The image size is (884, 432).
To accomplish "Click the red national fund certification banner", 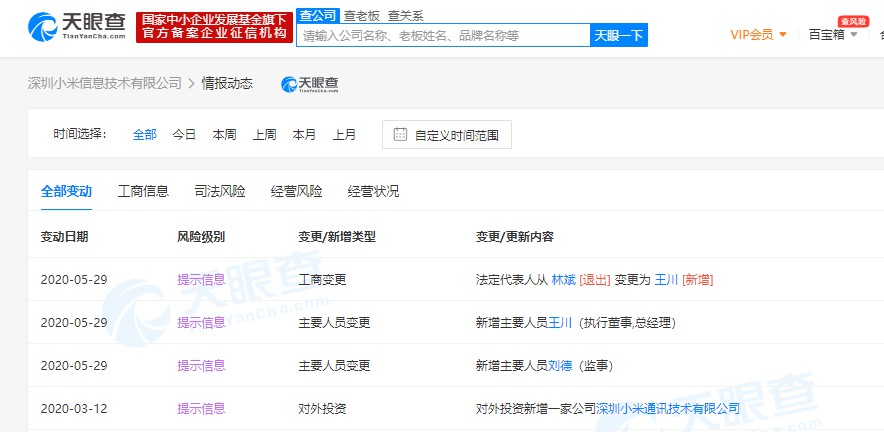I will pyautogui.click(x=214, y=27).
